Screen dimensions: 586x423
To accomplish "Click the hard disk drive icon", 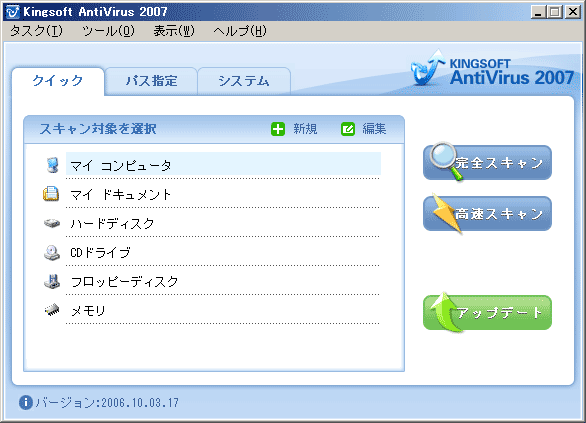I will point(52,223).
